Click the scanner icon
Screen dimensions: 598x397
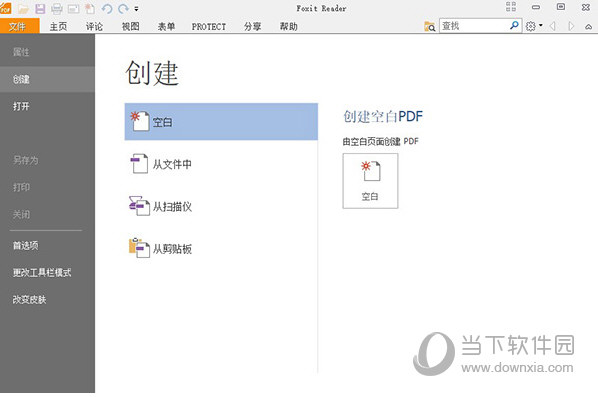coord(139,206)
